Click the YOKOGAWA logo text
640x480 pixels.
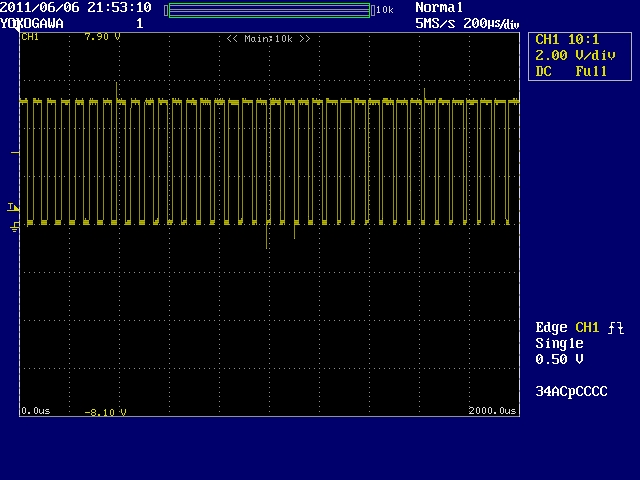click(33, 23)
